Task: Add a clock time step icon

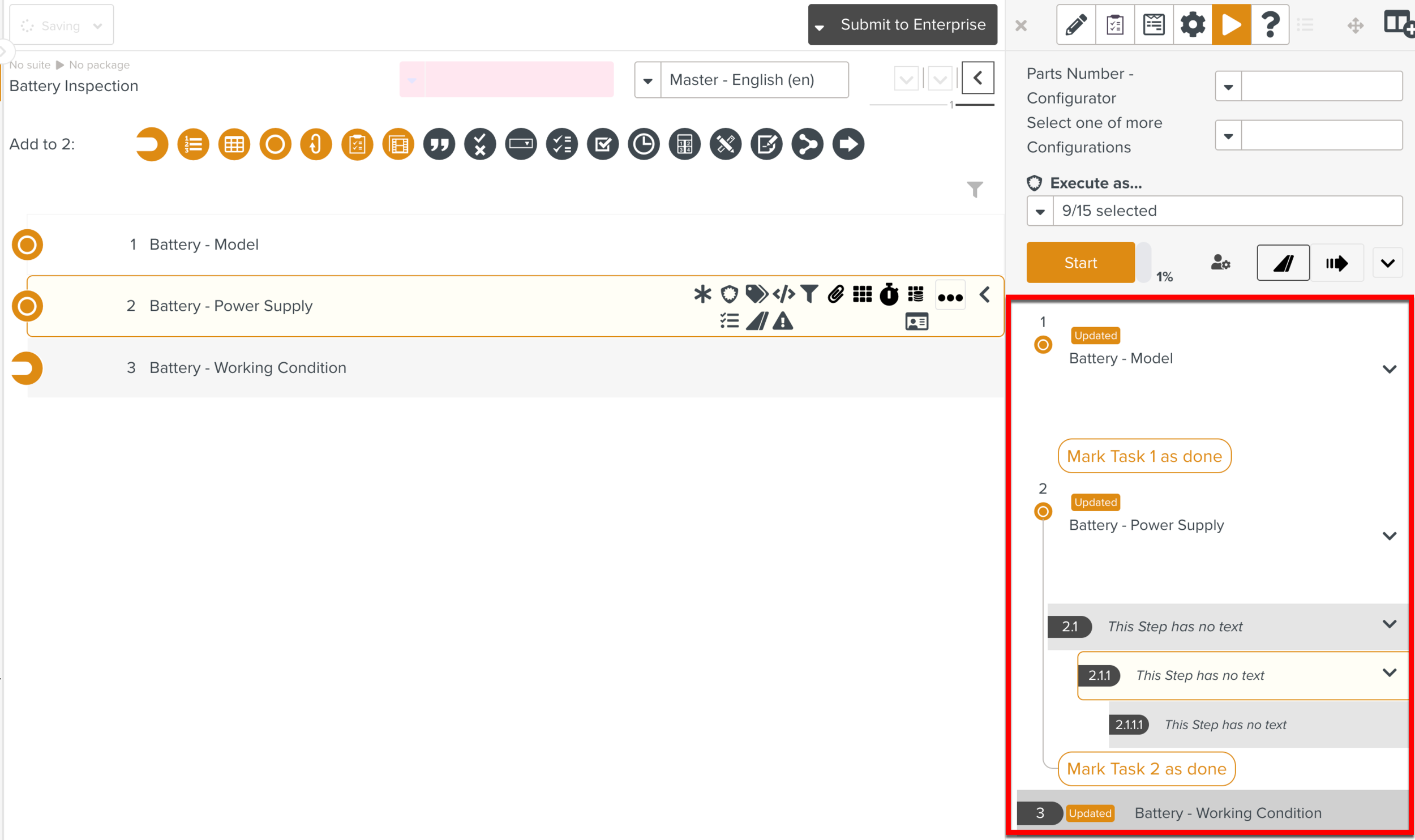Action: coord(644,144)
